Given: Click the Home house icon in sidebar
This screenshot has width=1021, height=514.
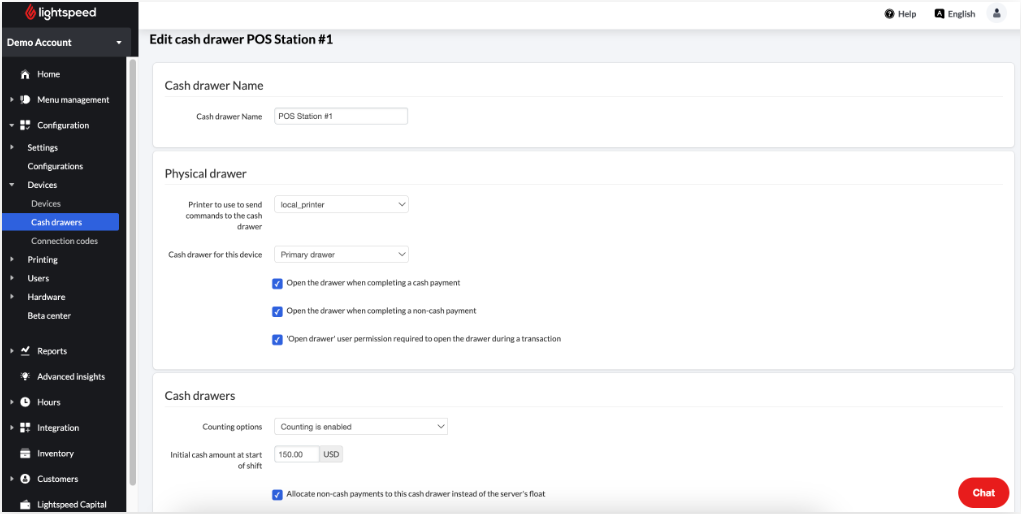Looking at the screenshot, I should (25, 75).
